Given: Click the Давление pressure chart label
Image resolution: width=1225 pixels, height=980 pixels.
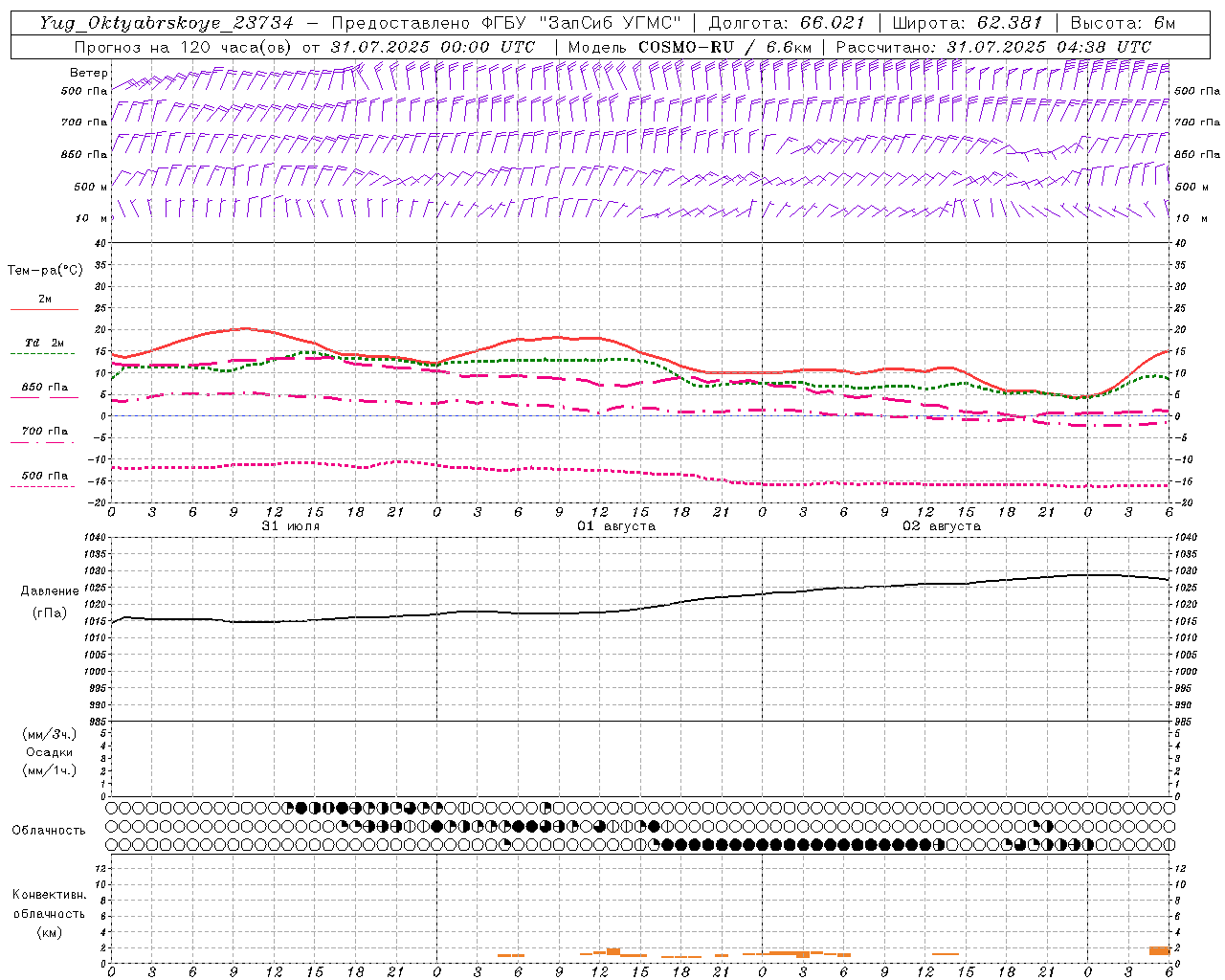Looking at the screenshot, I should [50, 591].
